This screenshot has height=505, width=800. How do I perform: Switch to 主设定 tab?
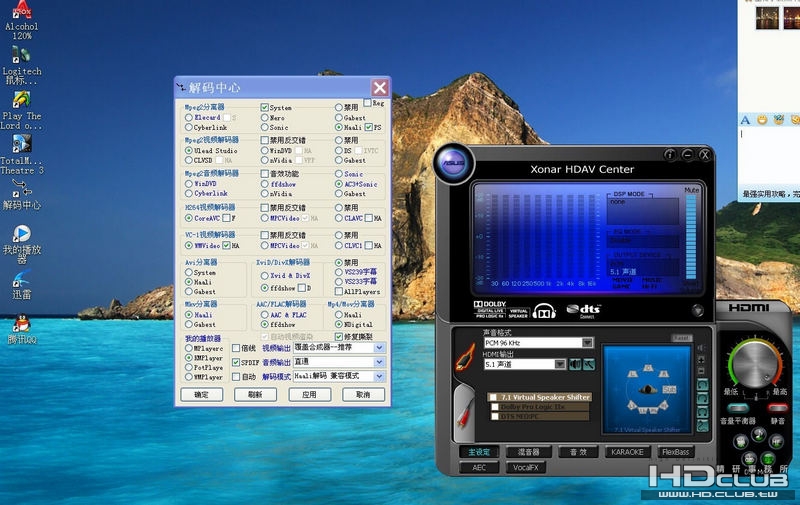click(x=479, y=452)
